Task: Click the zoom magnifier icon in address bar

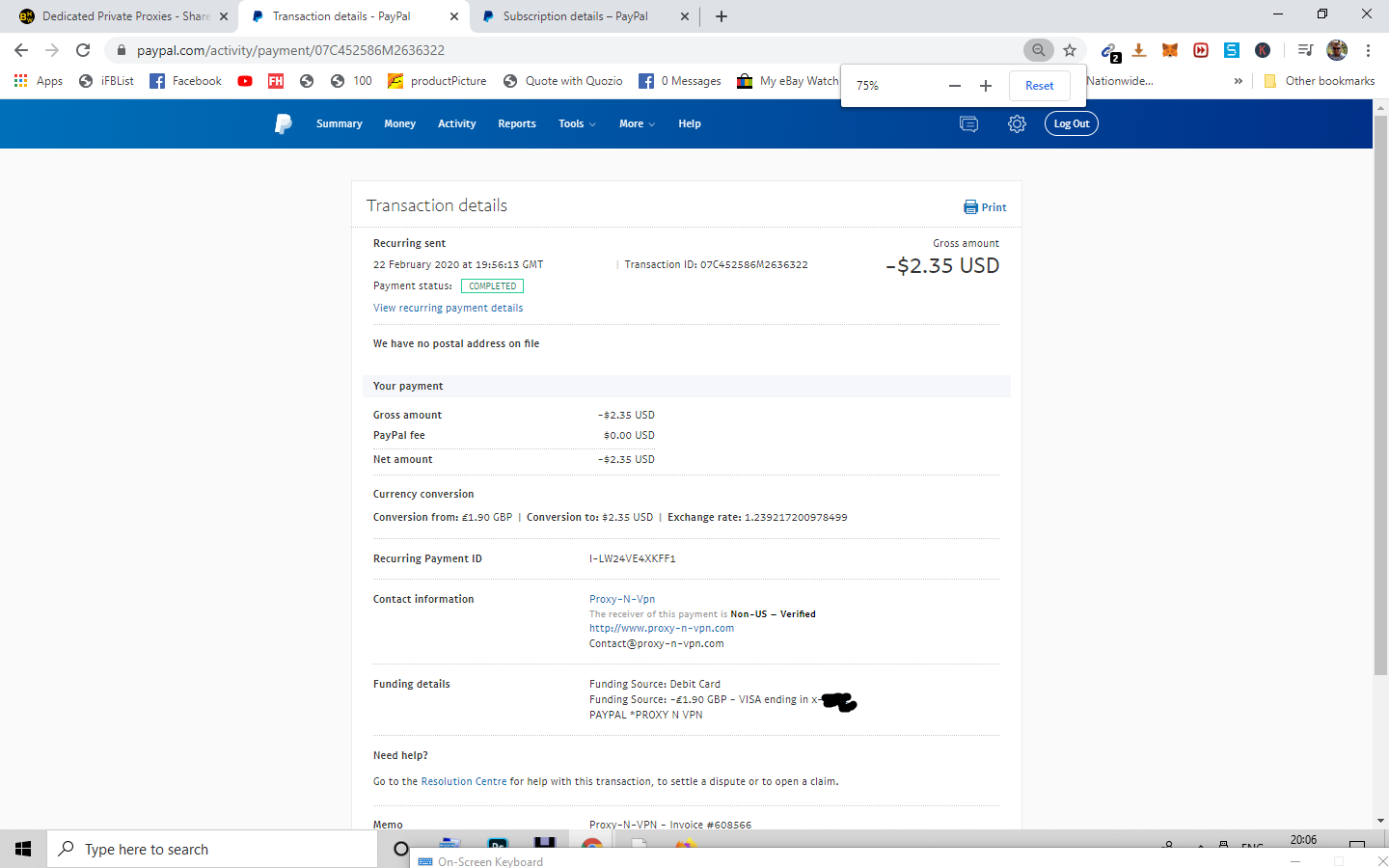Action: point(1038,50)
